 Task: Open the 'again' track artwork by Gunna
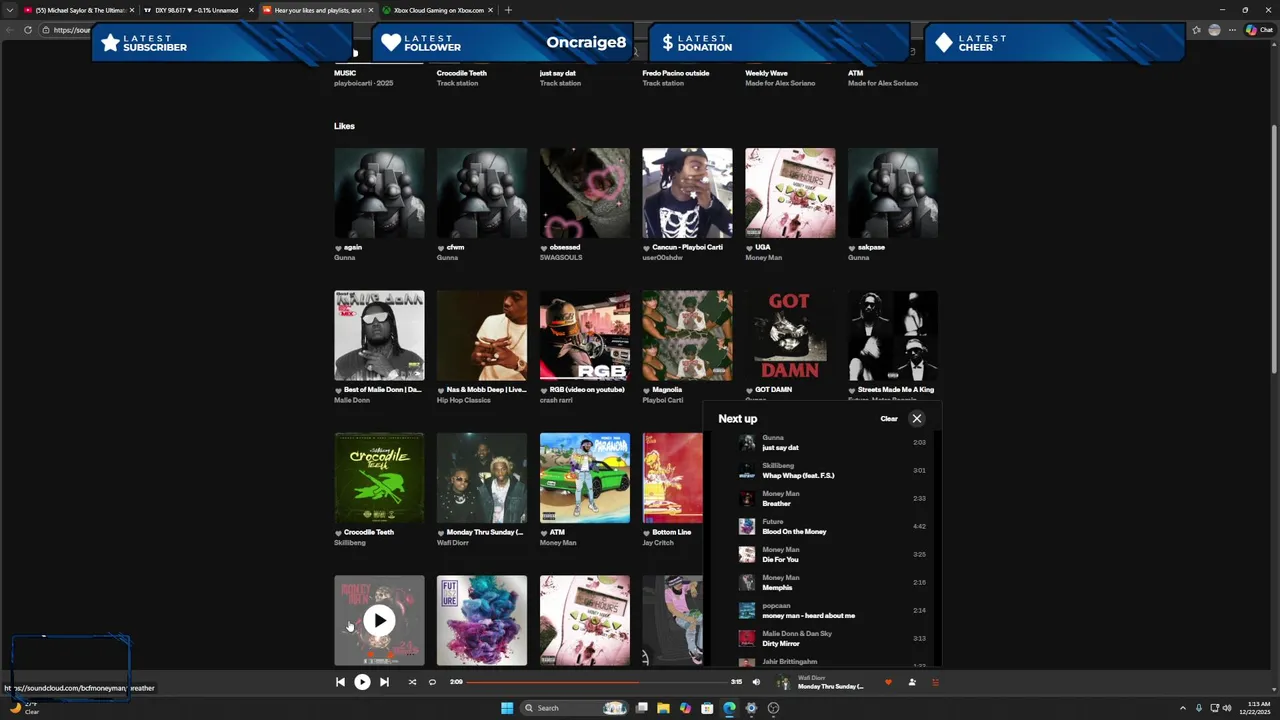pyautogui.click(x=379, y=193)
